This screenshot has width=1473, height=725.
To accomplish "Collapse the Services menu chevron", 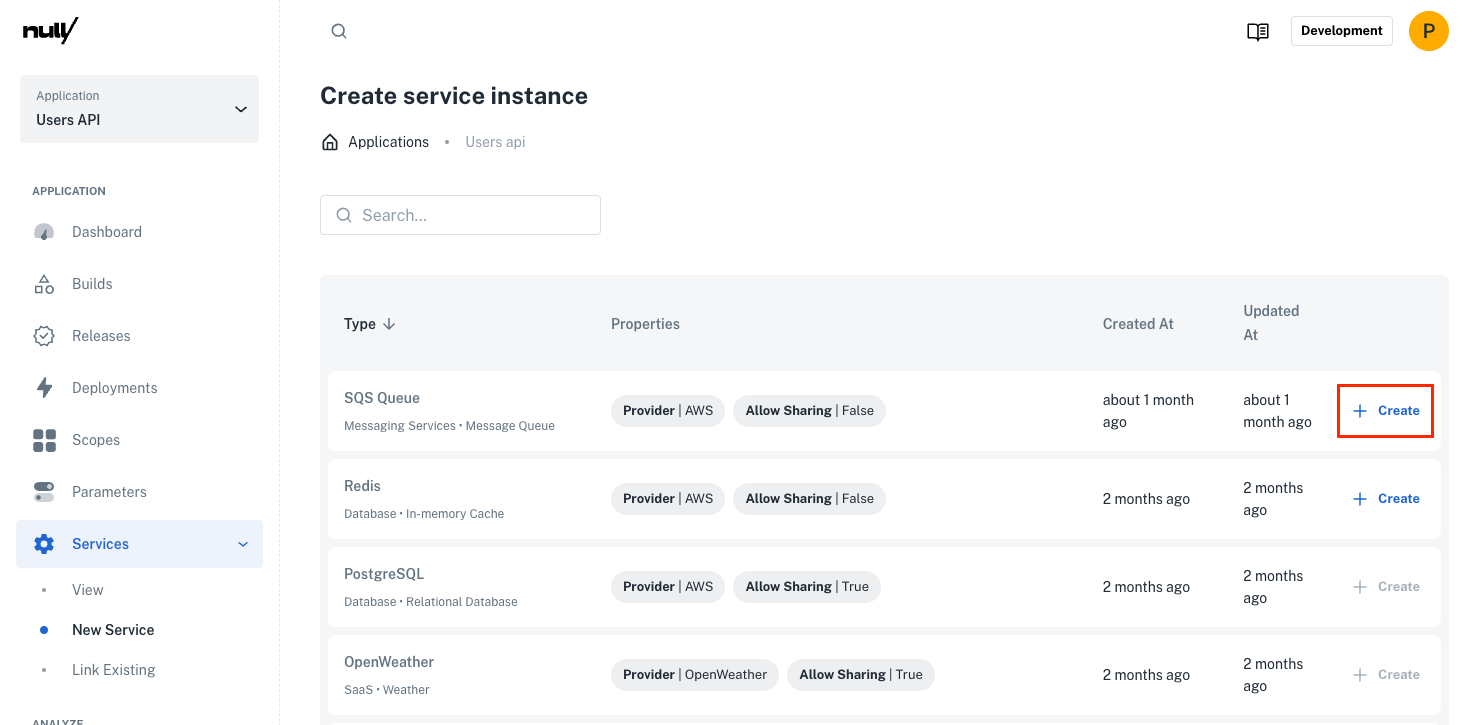I will [242, 544].
